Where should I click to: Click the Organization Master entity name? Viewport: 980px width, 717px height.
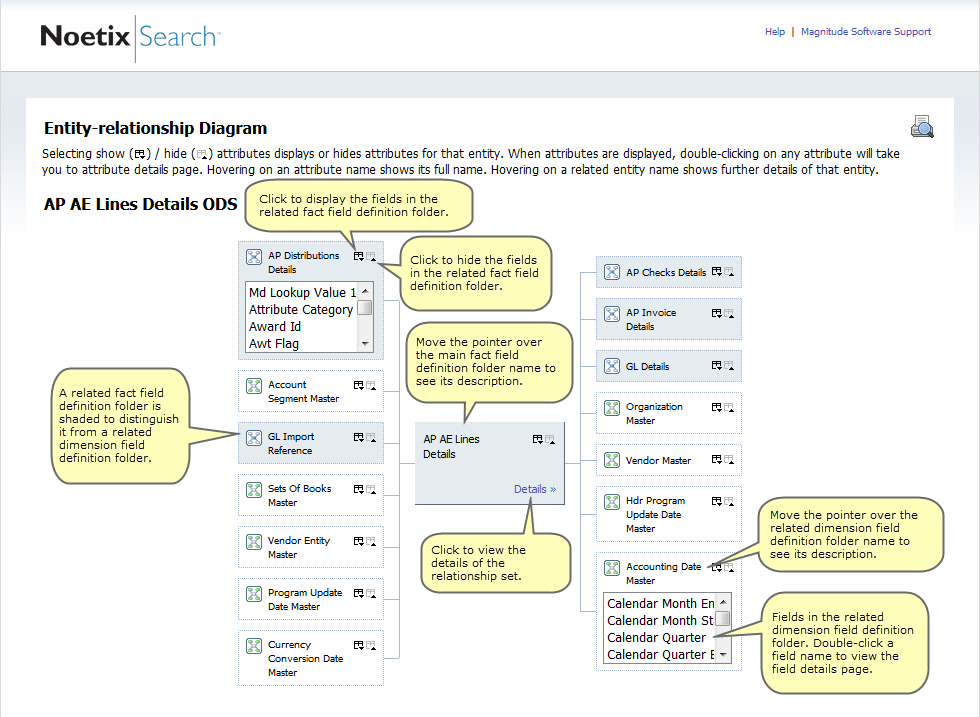point(654,413)
